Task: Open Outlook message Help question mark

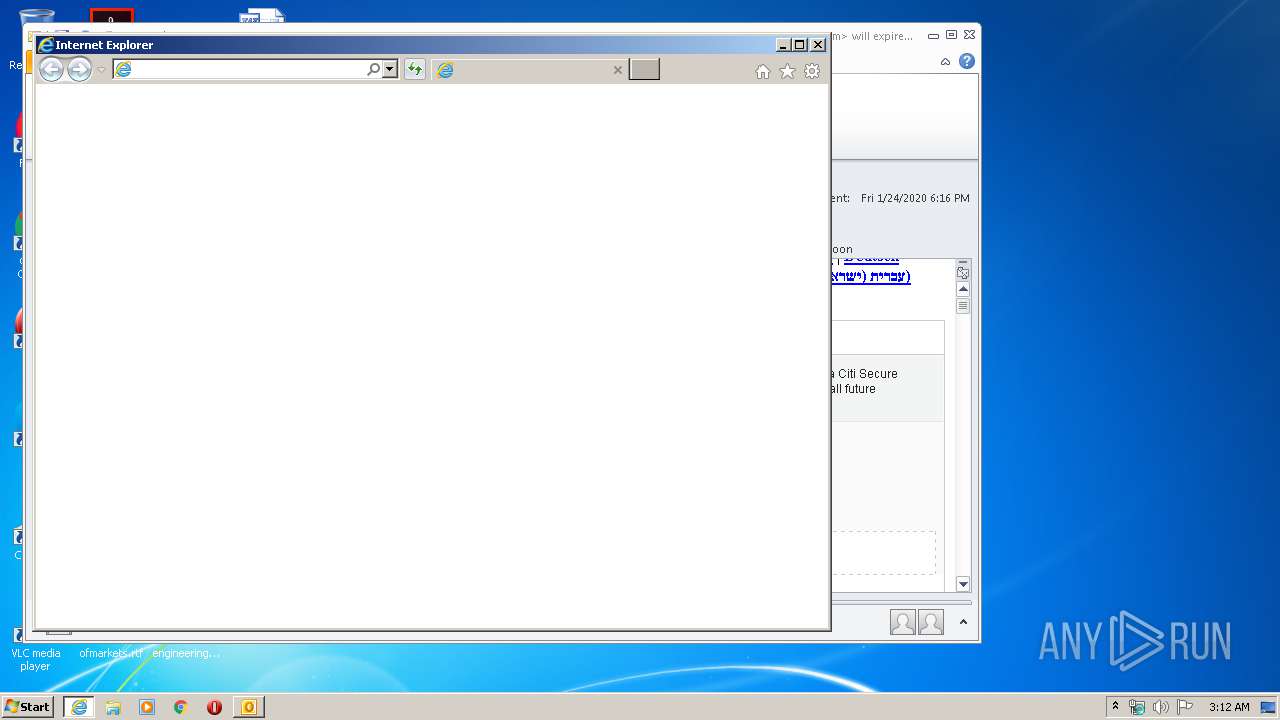Action: pos(966,61)
